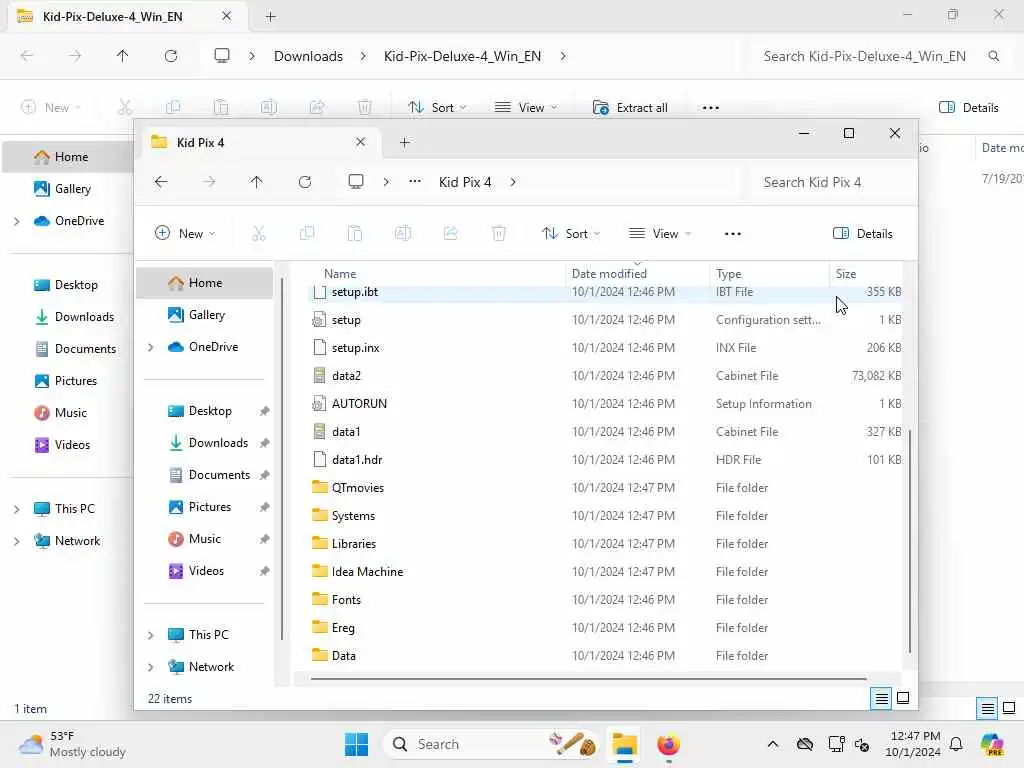The height and width of the screenshot is (768, 1024).
Task: Open the View dropdown in Kid Pix 4
Action: [660, 234]
